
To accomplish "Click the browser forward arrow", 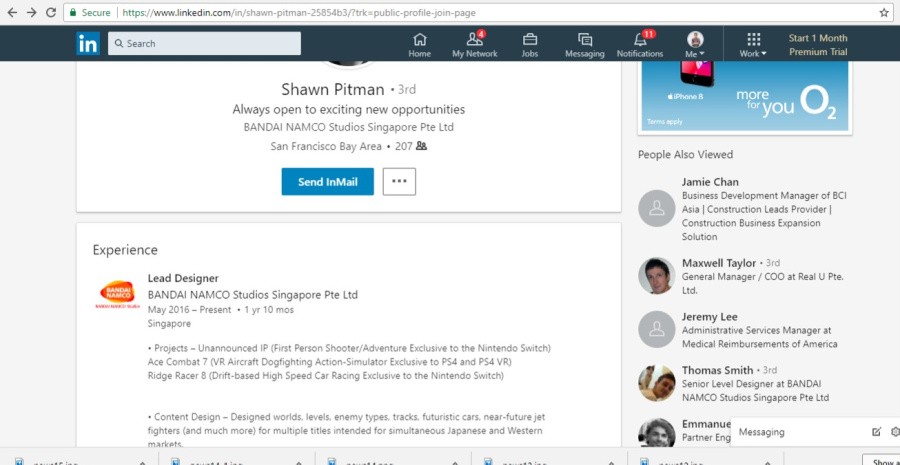I will [x=32, y=12].
